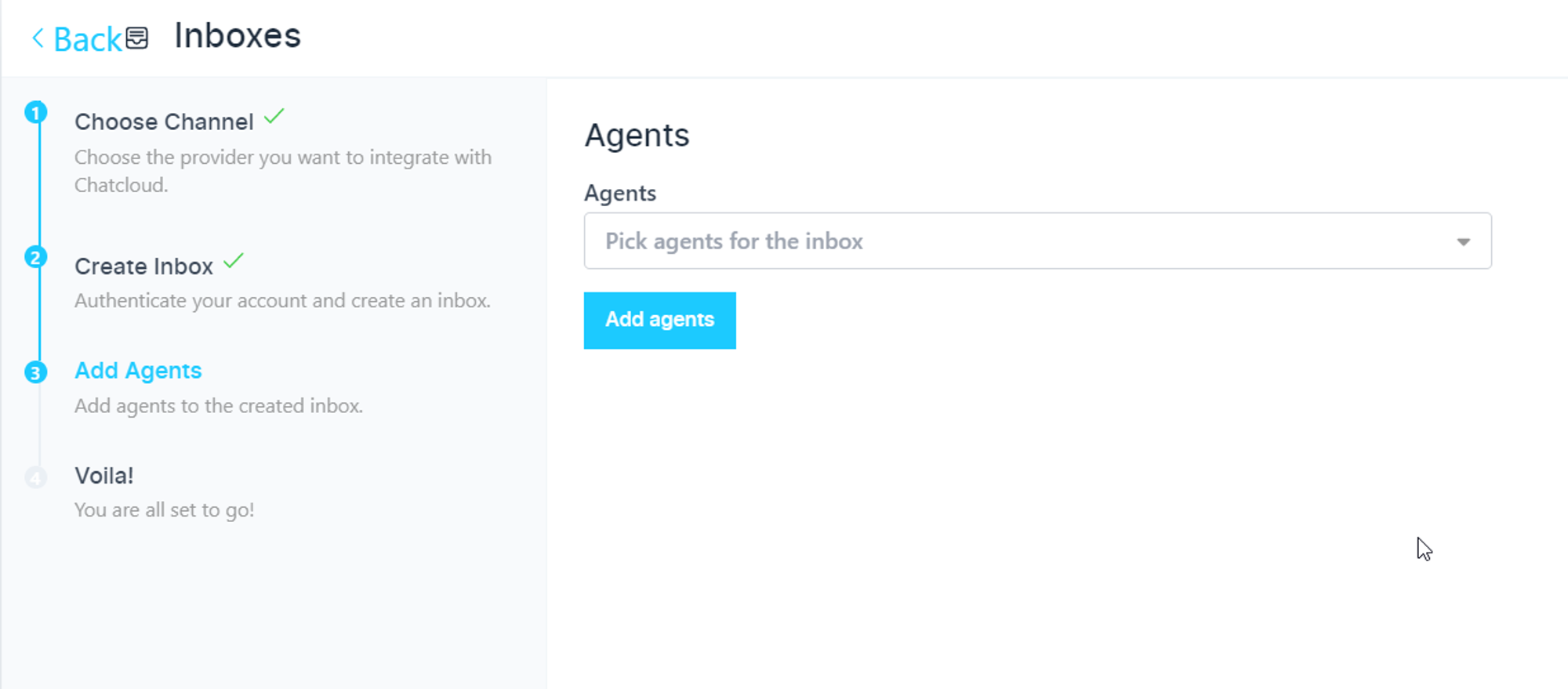1568x689 pixels.
Task: Click the Inboxes page title
Action: [238, 36]
